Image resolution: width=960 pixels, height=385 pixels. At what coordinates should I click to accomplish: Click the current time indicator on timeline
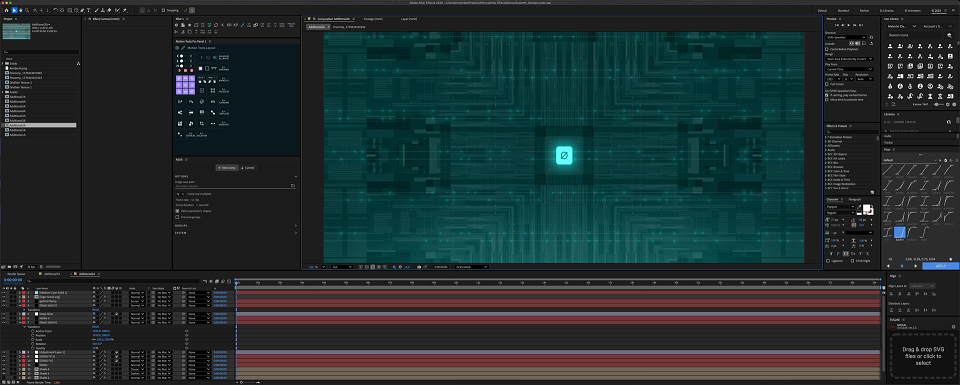point(237,282)
